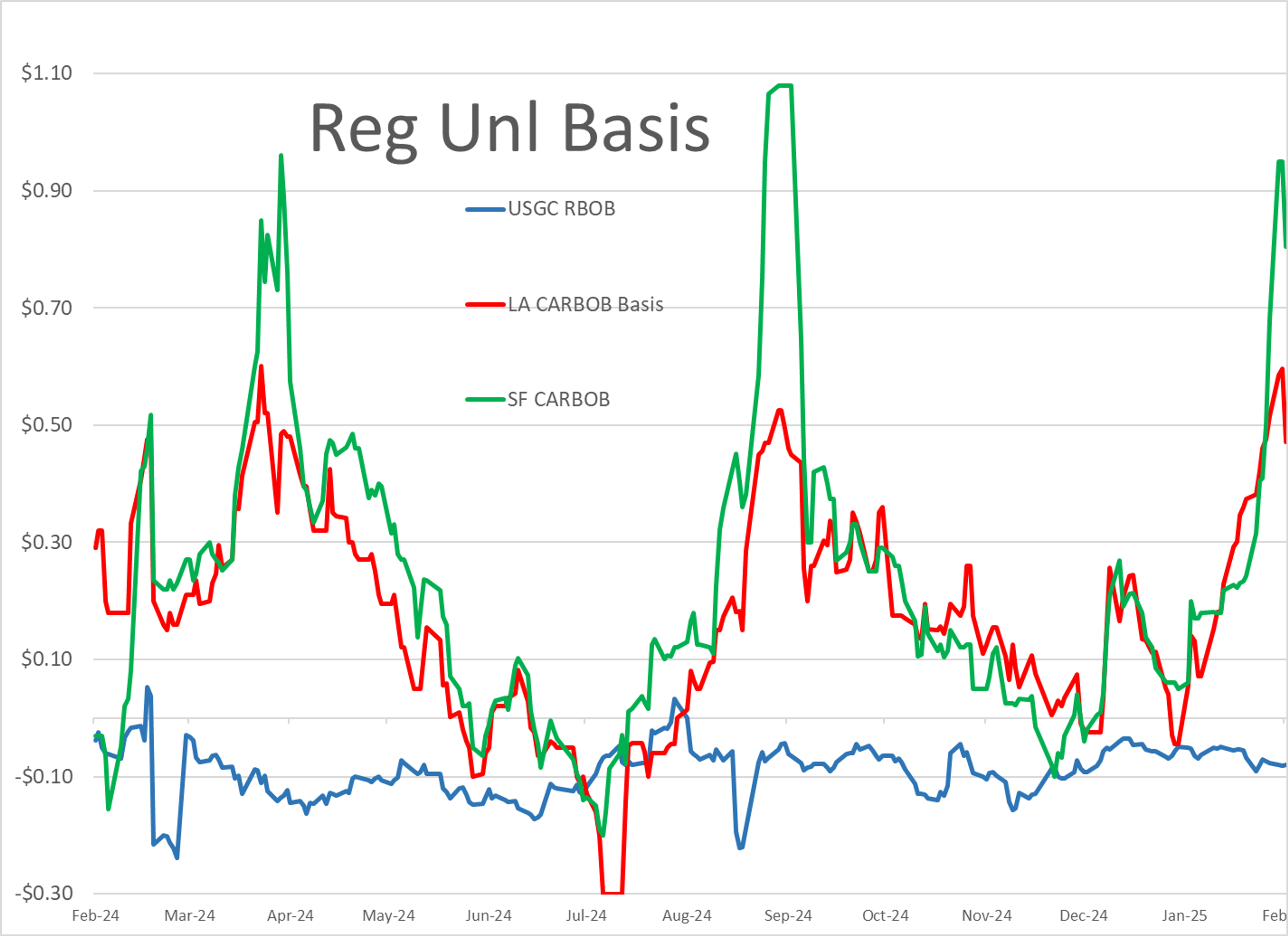Select the SF CARBOB legend entry

coord(558,399)
